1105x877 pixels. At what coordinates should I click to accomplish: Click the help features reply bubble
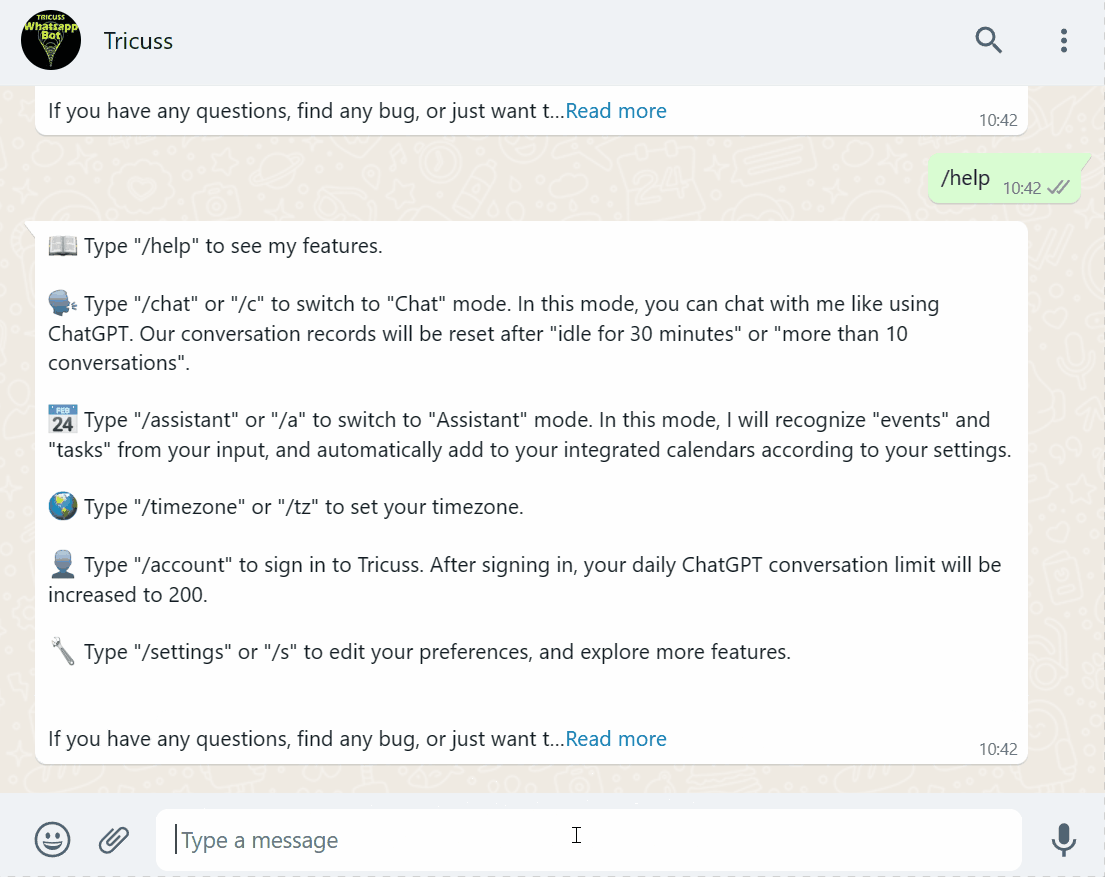[x=531, y=493]
